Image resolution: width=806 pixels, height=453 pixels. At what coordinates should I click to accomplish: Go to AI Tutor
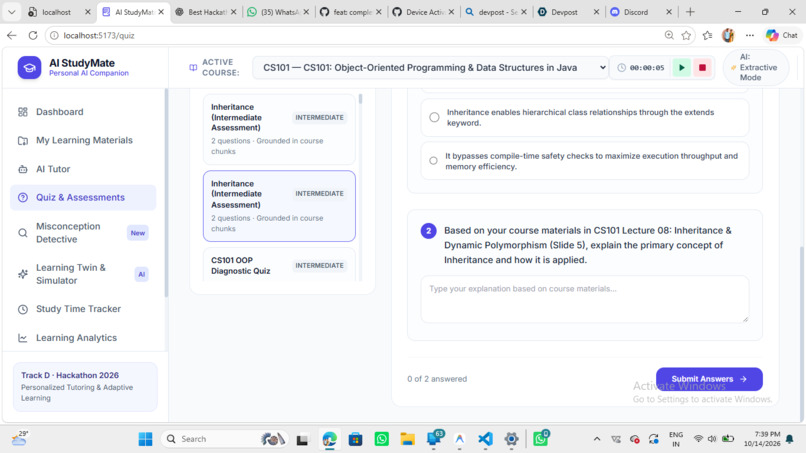83,169
